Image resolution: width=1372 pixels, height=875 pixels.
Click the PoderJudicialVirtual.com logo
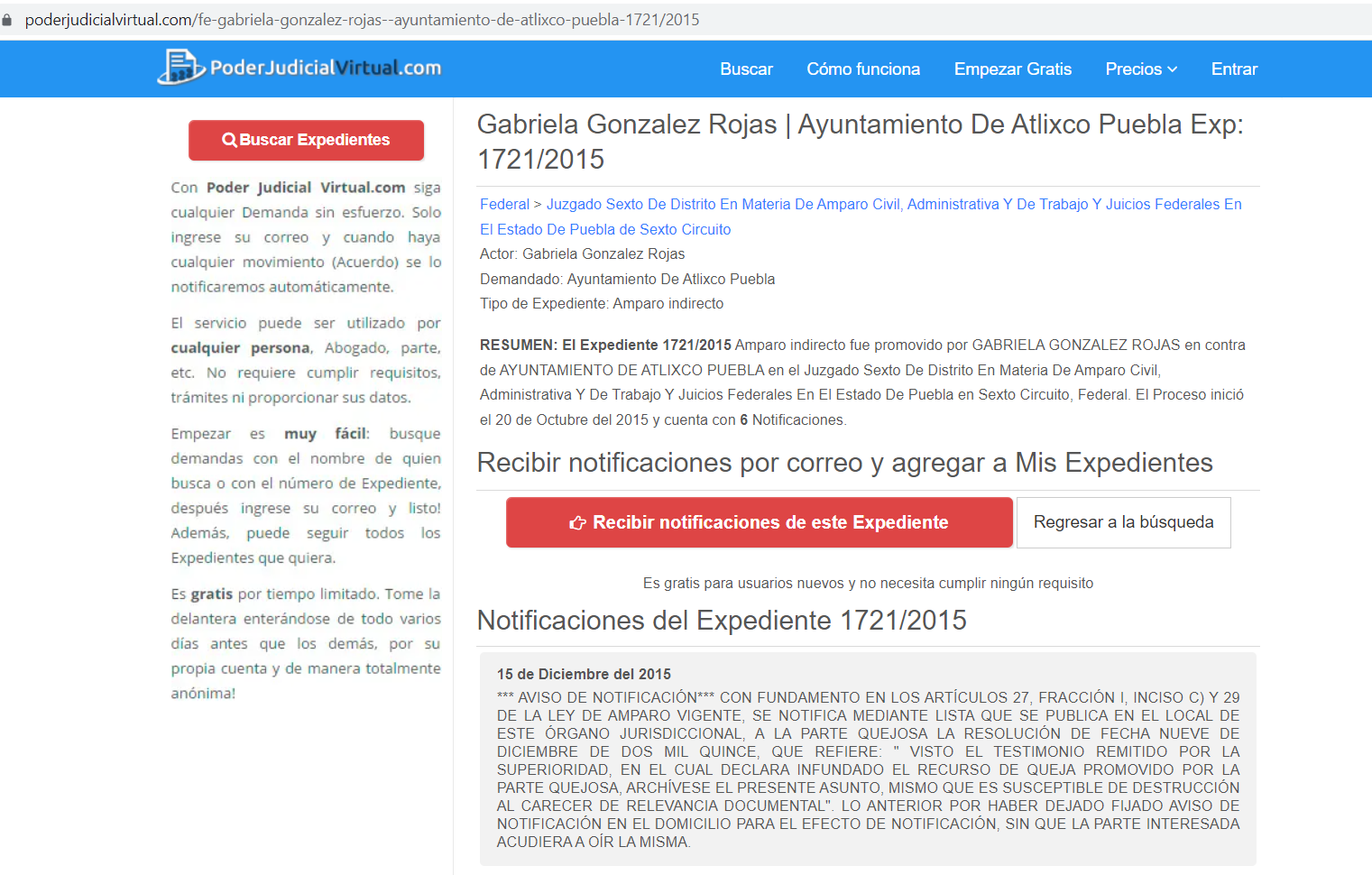(x=299, y=68)
